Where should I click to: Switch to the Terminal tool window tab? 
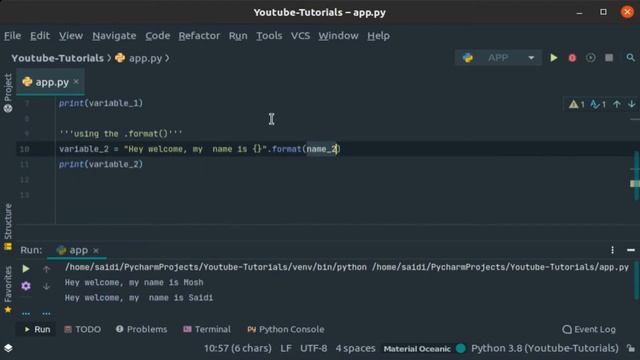tap(207, 329)
